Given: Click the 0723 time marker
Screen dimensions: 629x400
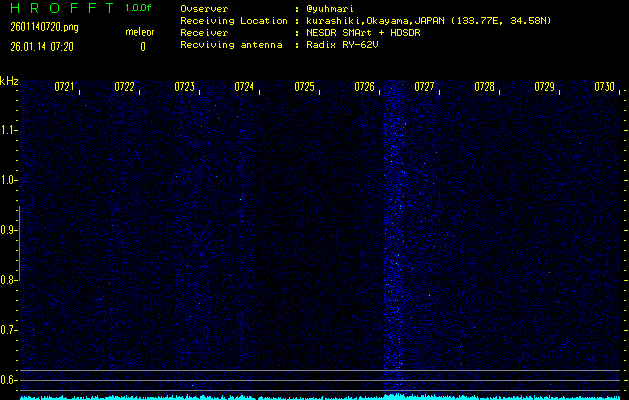Looking at the screenshot, I should click(x=184, y=87).
